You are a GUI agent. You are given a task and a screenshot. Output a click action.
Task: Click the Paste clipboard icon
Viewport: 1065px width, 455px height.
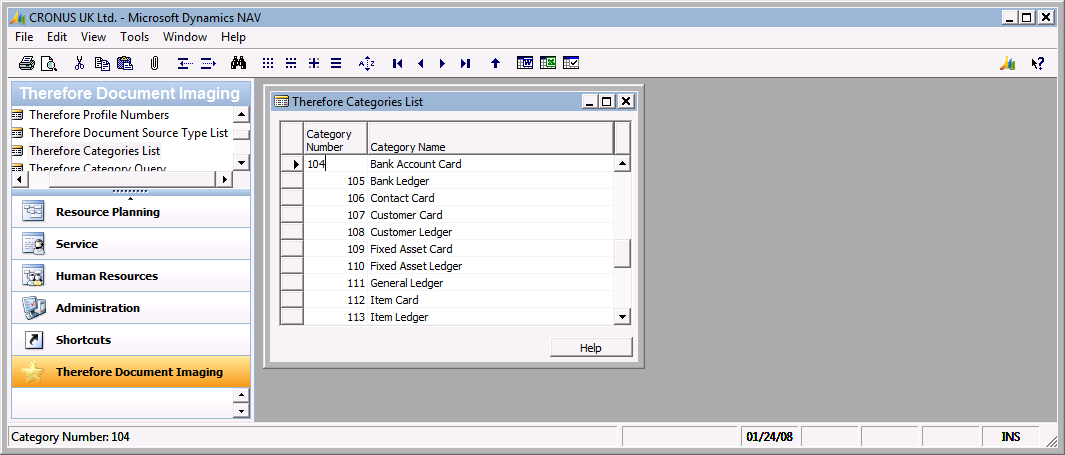tap(125, 63)
